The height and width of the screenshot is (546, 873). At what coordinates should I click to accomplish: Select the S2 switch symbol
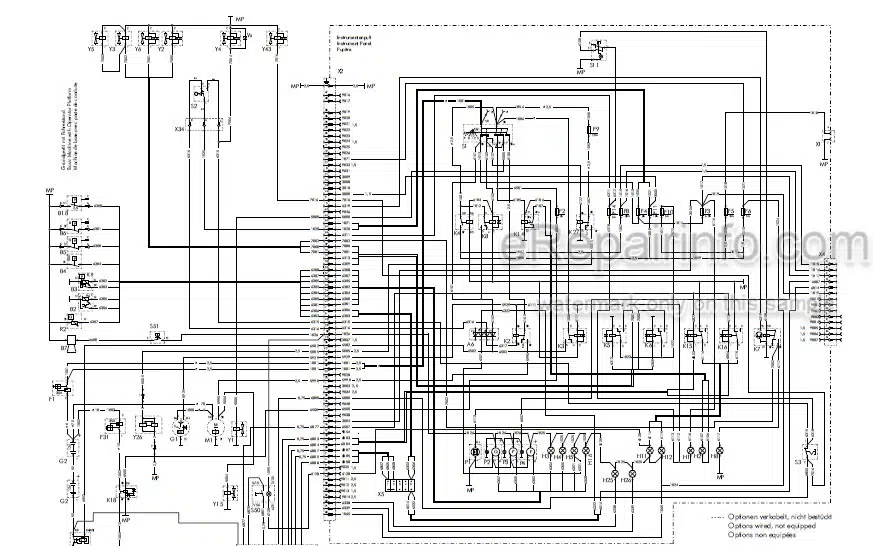point(203,94)
